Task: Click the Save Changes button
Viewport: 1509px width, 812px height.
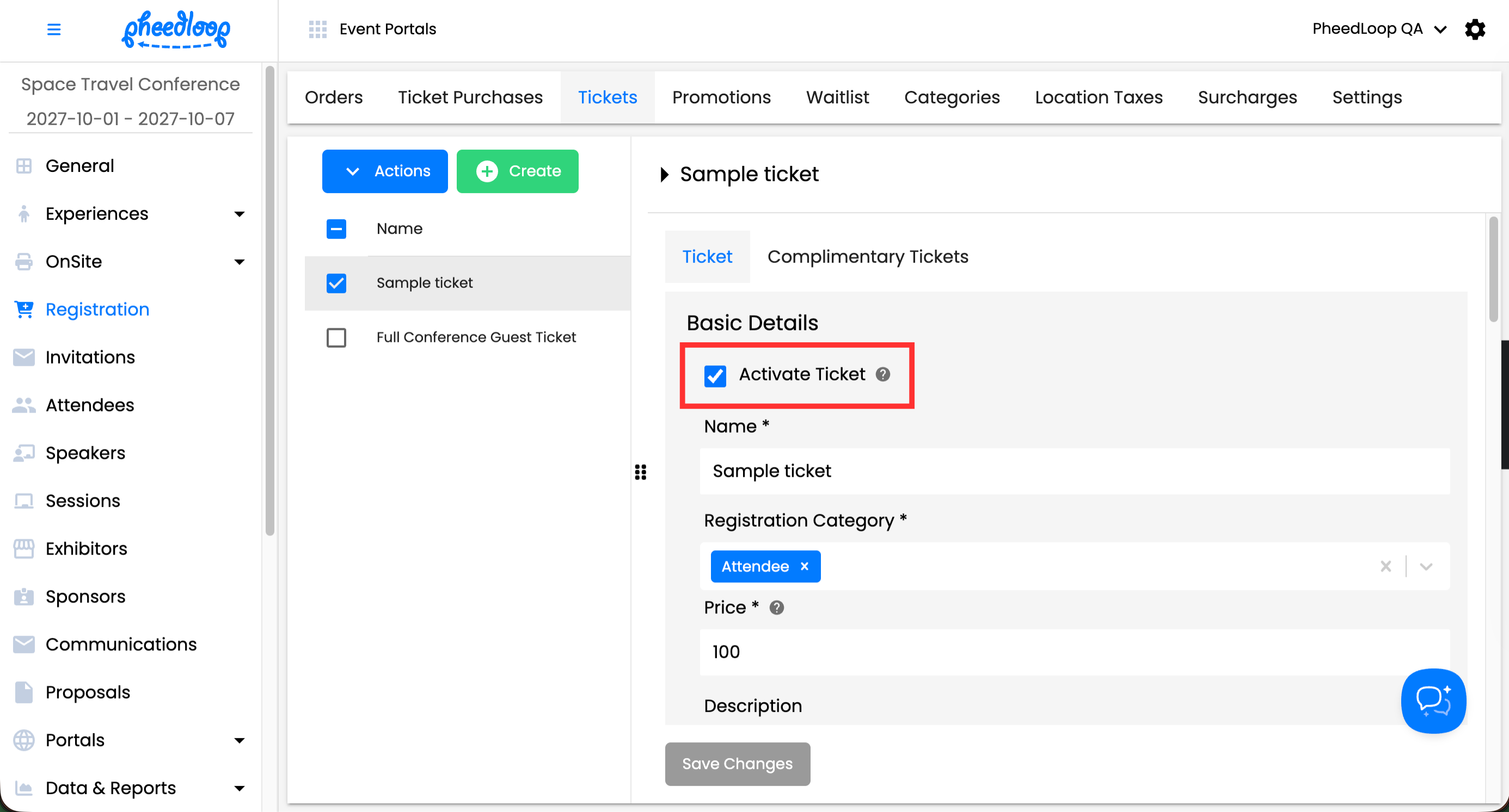Action: 737,764
